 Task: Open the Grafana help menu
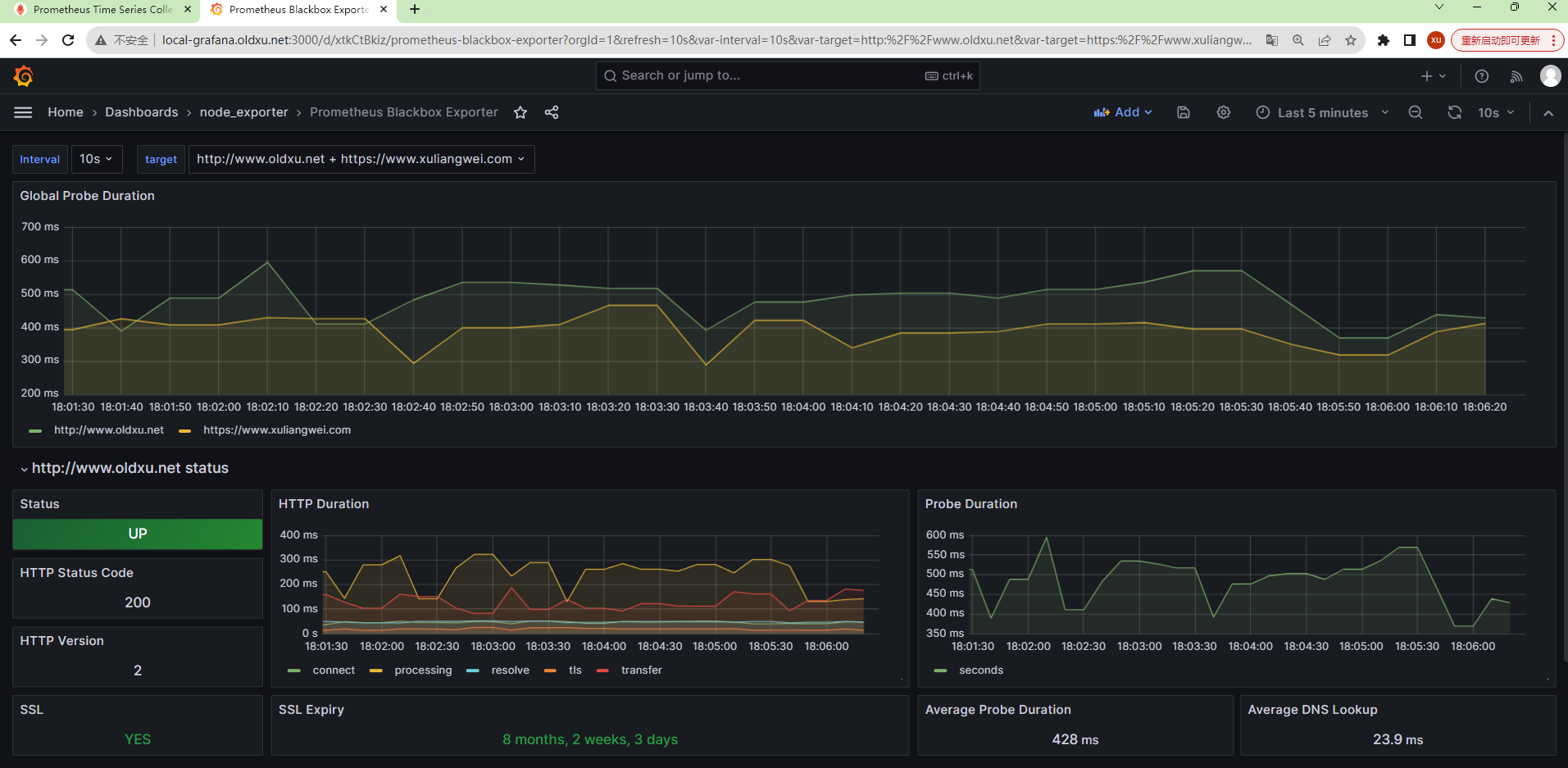click(x=1482, y=76)
